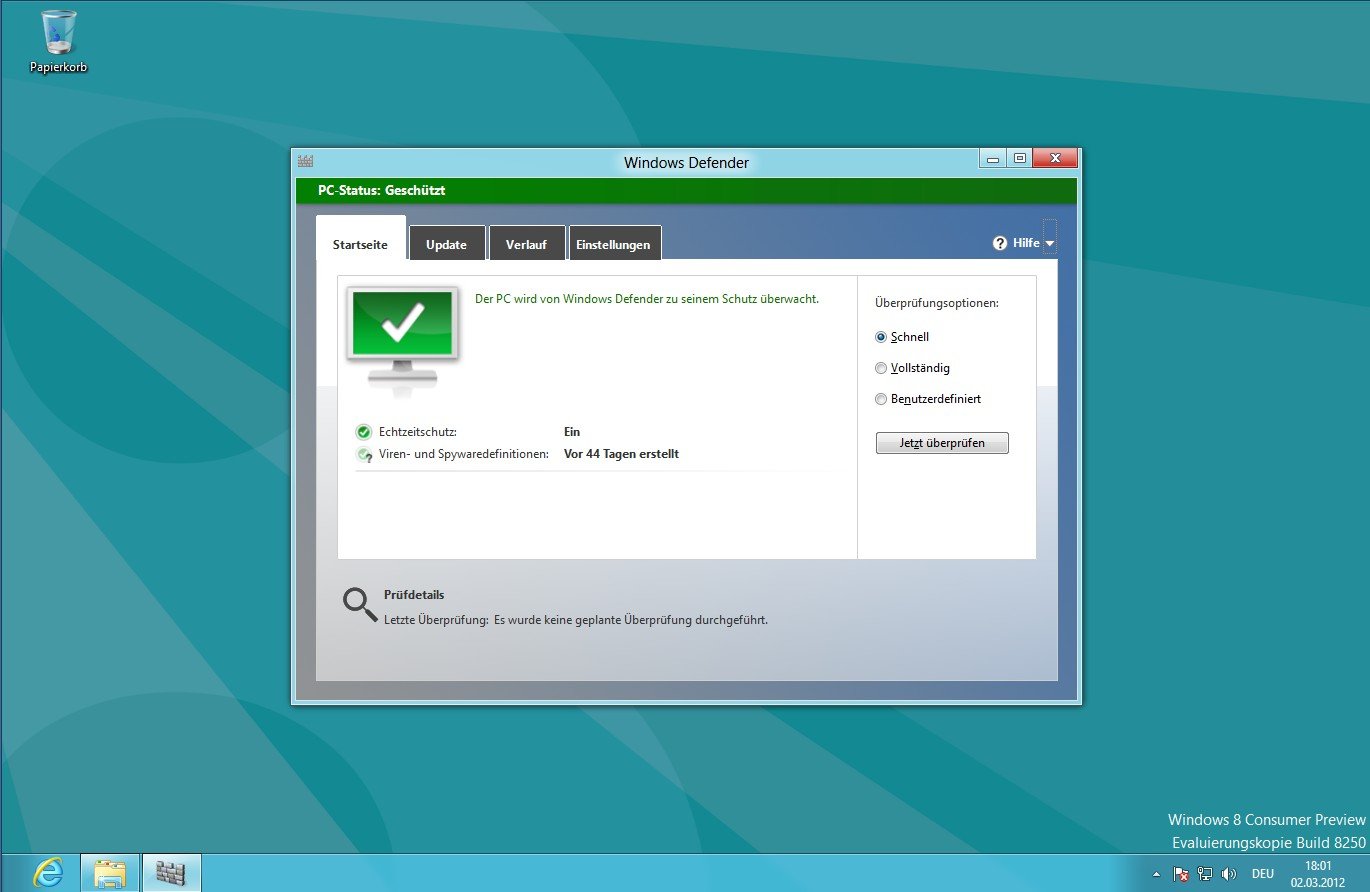Open Action Center flag in system tray
The width and height of the screenshot is (1370, 892).
[1181, 874]
